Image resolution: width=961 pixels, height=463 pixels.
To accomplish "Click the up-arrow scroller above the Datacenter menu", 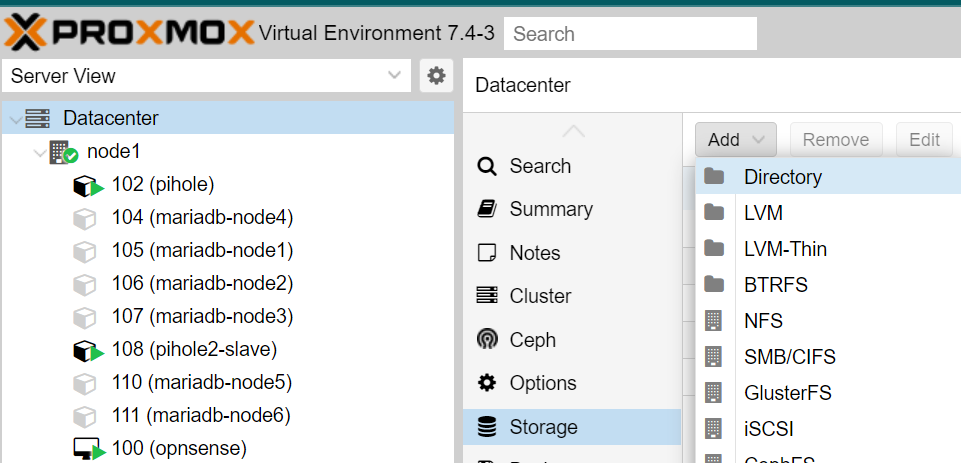I will [573, 131].
